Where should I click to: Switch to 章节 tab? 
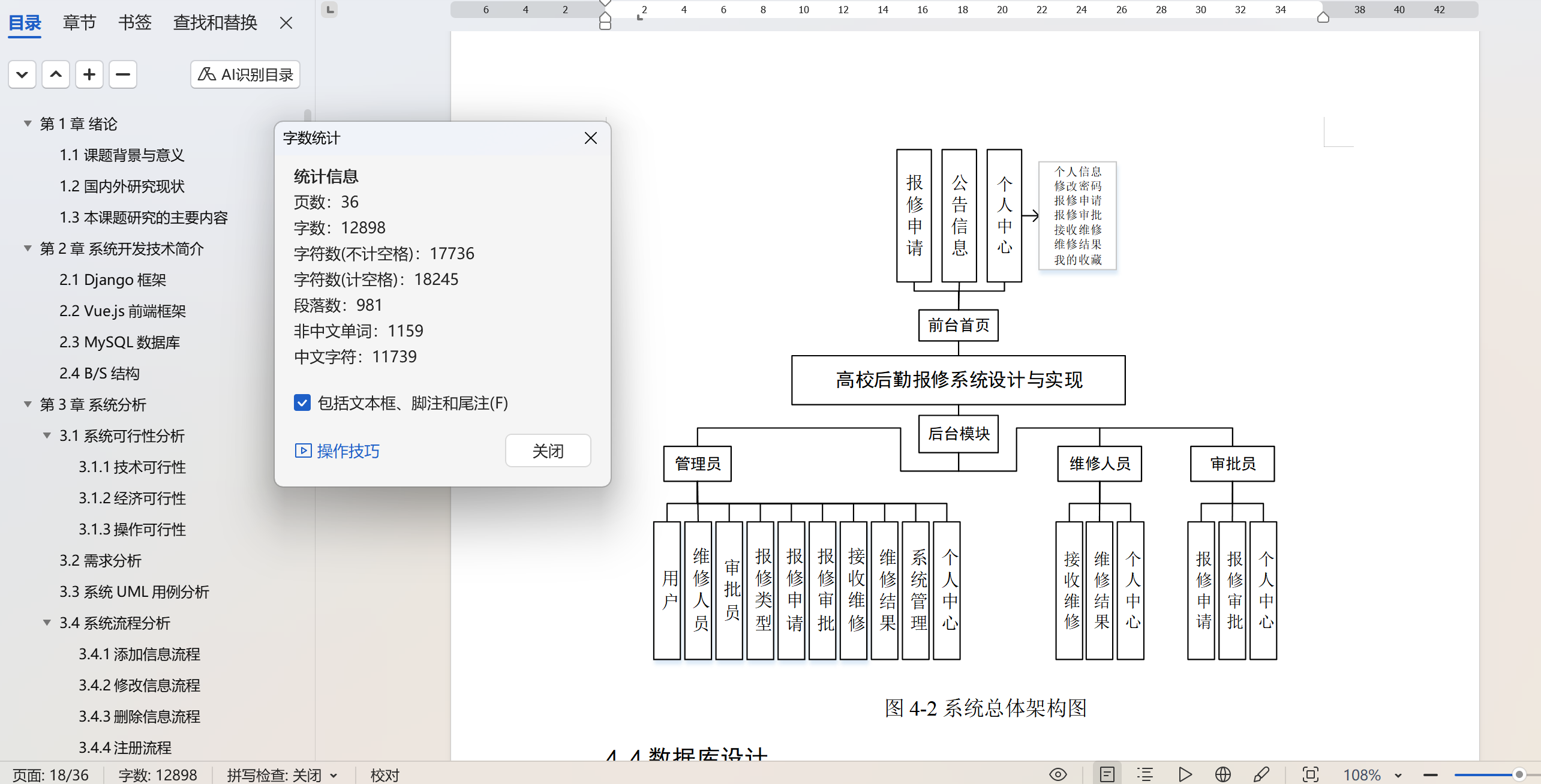[79, 23]
